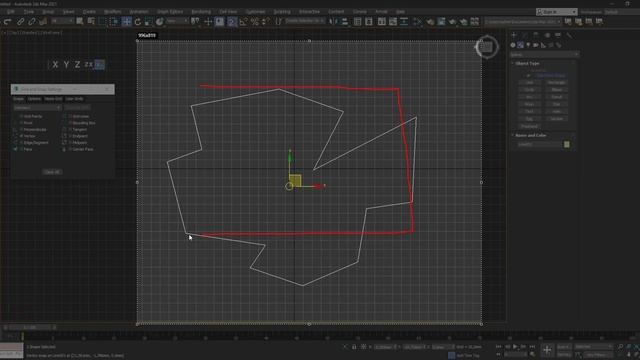Click the Circle shape button

point(529,90)
